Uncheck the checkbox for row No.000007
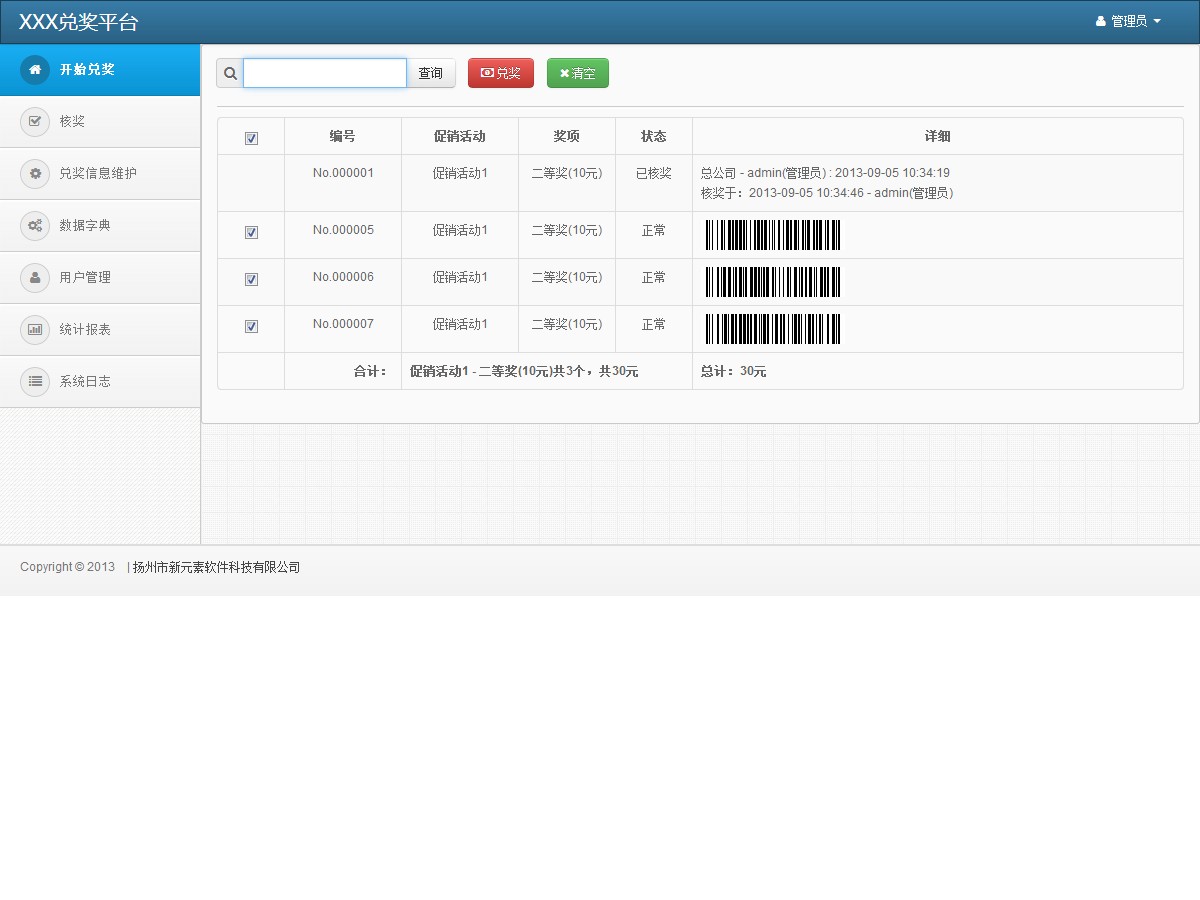Image resolution: width=1200 pixels, height=900 pixels. tap(251, 327)
